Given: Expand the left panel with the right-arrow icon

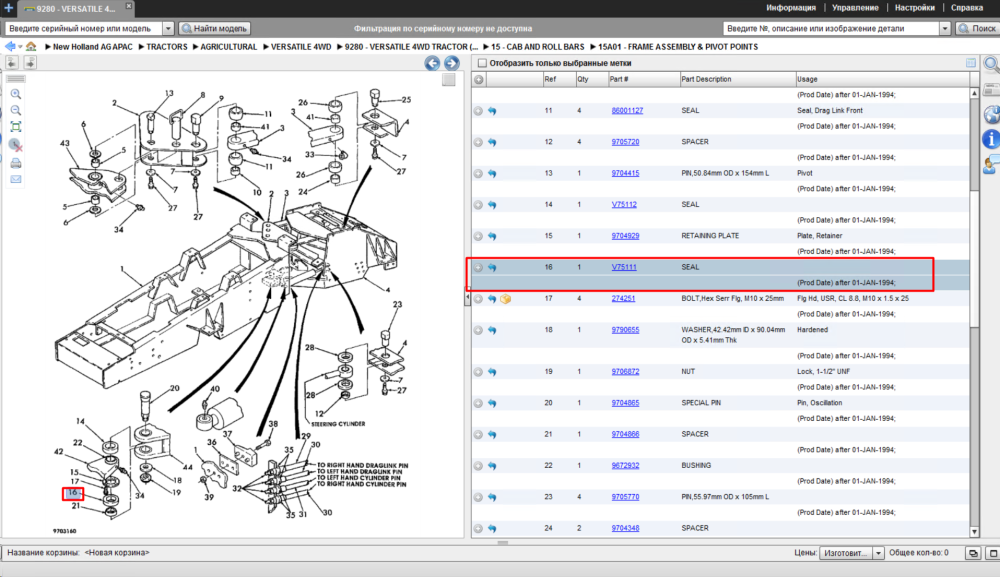Looking at the screenshot, I should (30, 62).
